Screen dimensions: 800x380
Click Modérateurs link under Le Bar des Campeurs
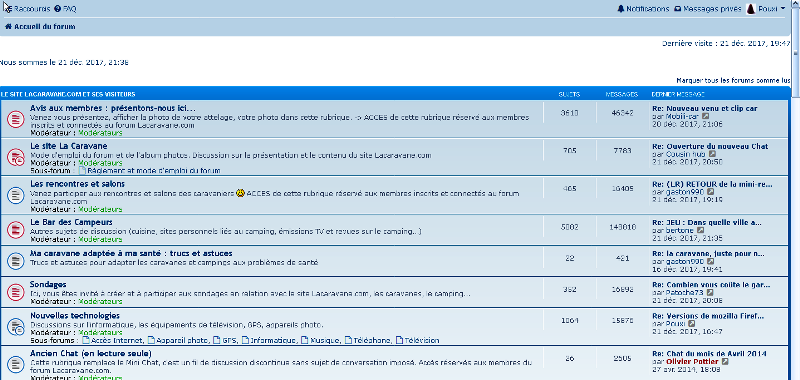100,239
